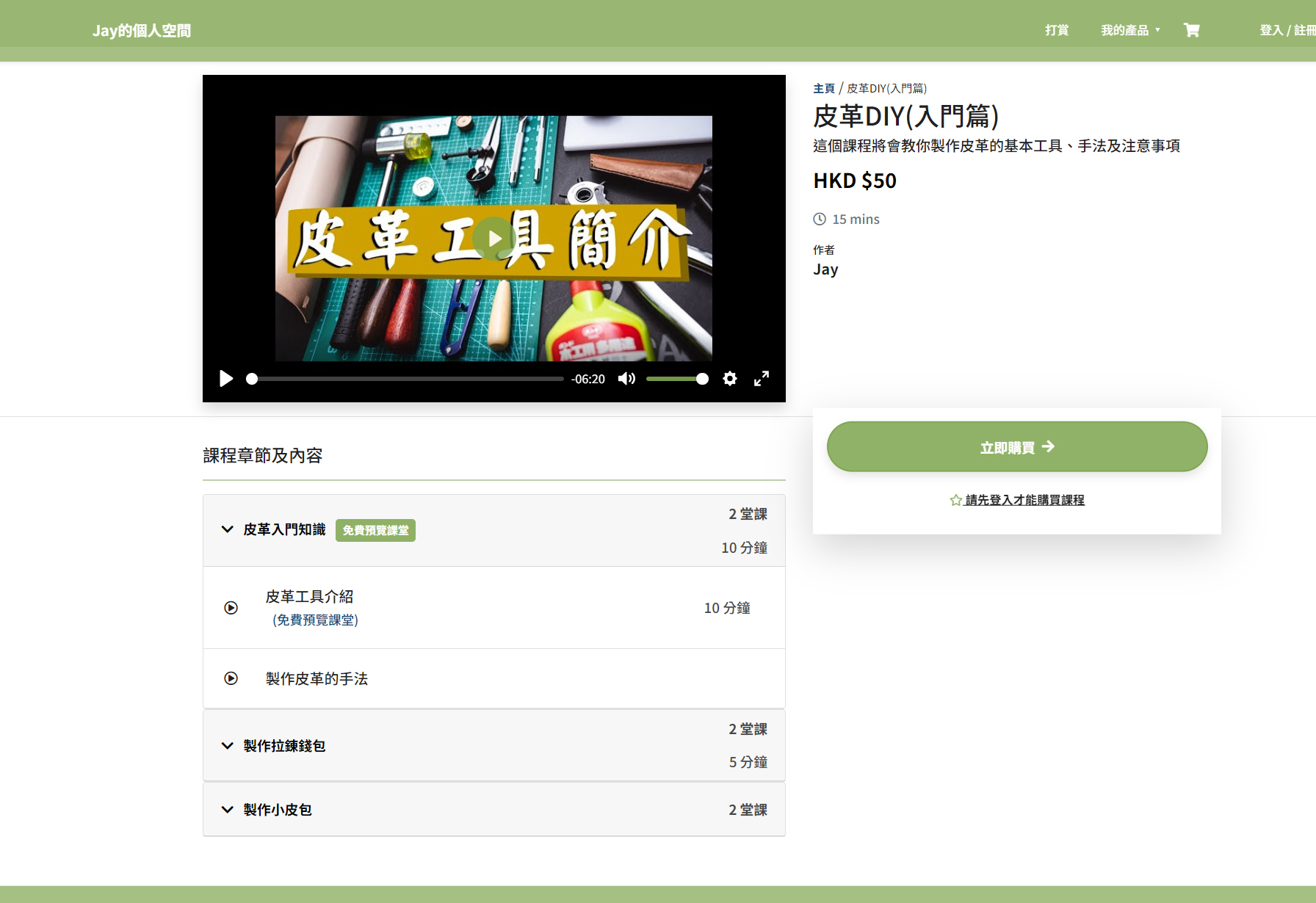This screenshot has width=1316, height=903.
Task: Click the 主頁 breadcrumb link
Action: 823,88
